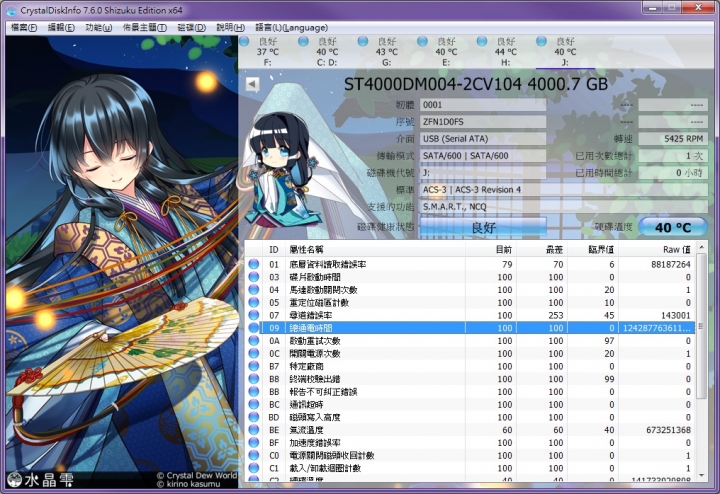Click the firmware field showing 0001
The width and height of the screenshot is (720, 494).
click(483, 105)
